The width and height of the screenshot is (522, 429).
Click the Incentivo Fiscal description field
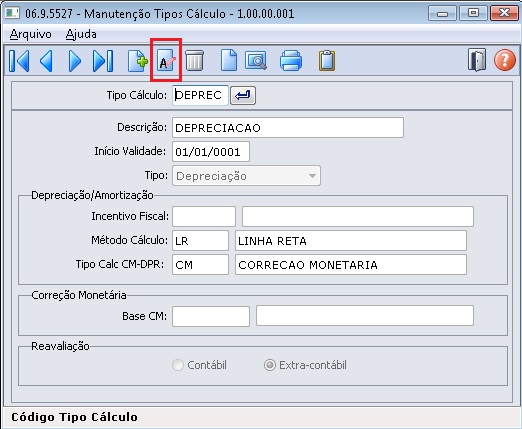click(x=358, y=216)
